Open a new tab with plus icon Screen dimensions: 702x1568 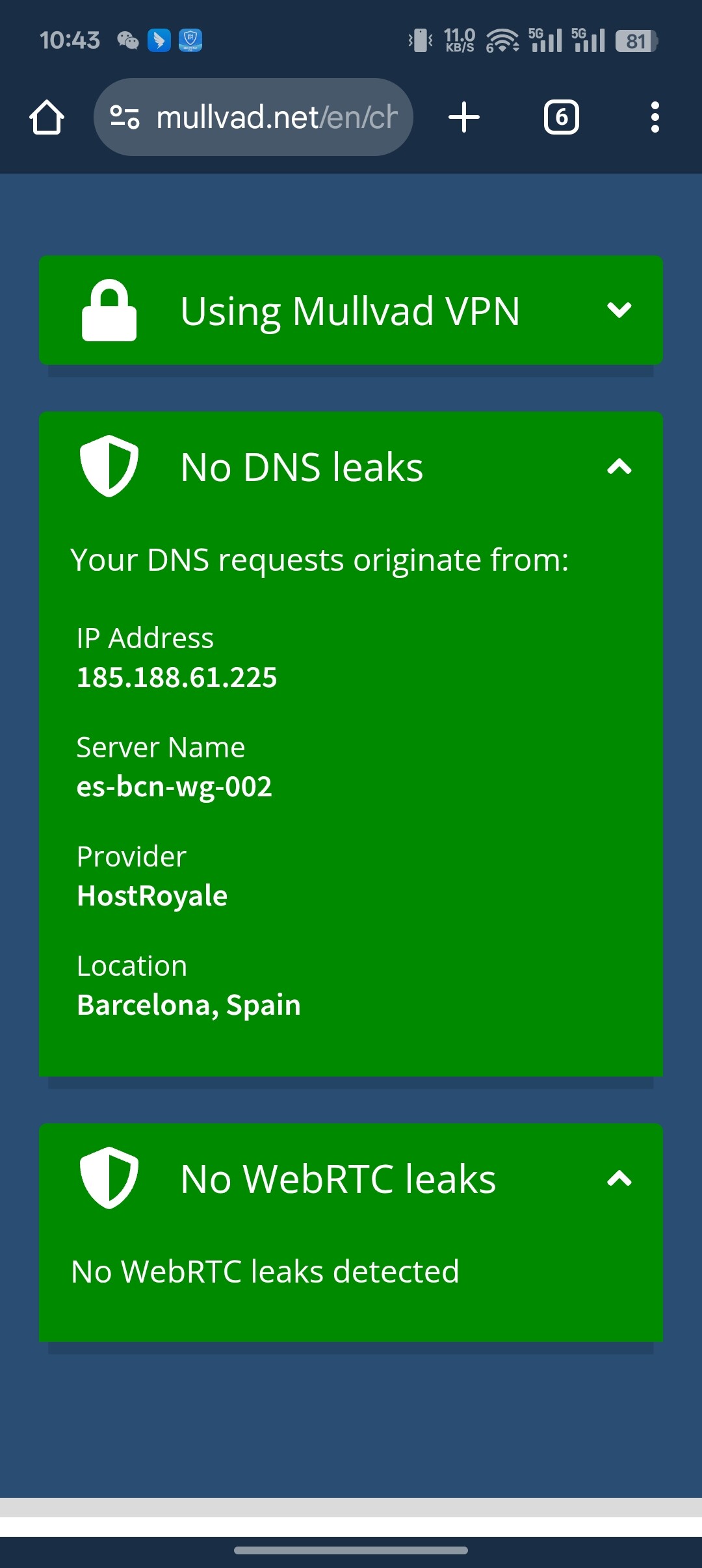point(464,118)
